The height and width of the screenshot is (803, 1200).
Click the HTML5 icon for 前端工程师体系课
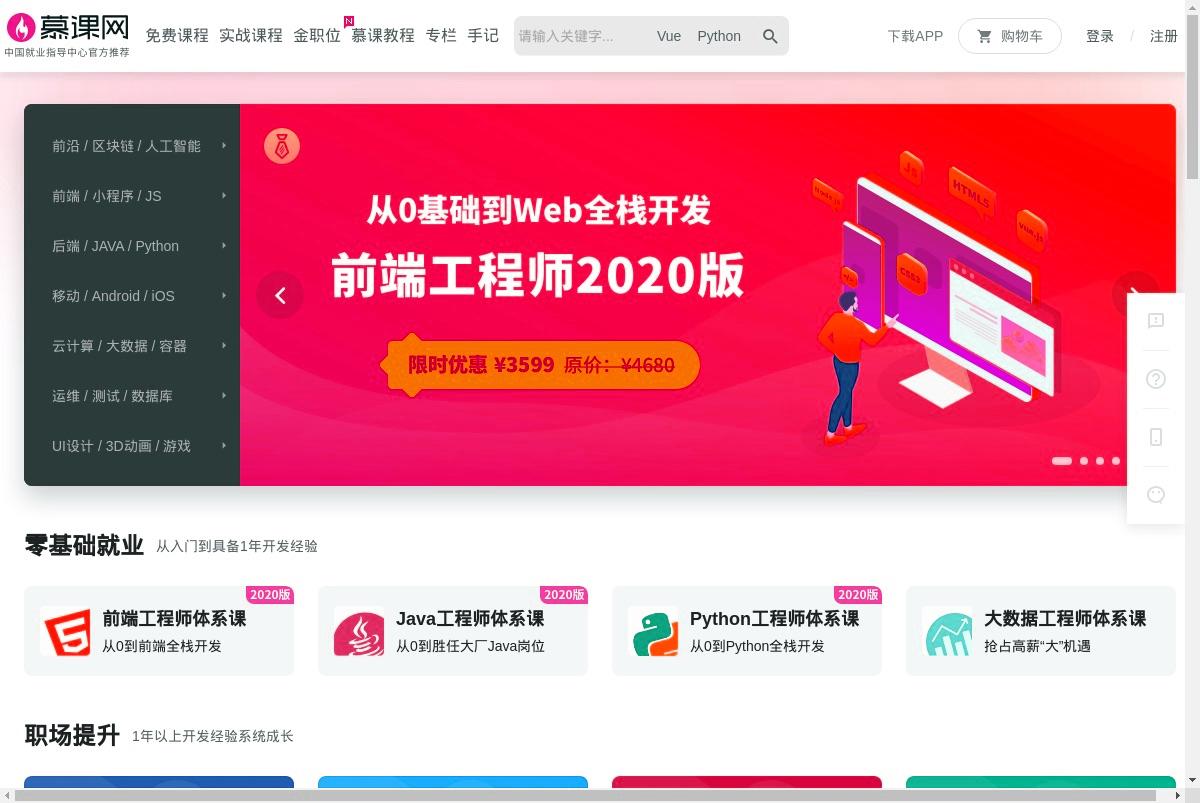pyautogui.click(x=66, y=631)
